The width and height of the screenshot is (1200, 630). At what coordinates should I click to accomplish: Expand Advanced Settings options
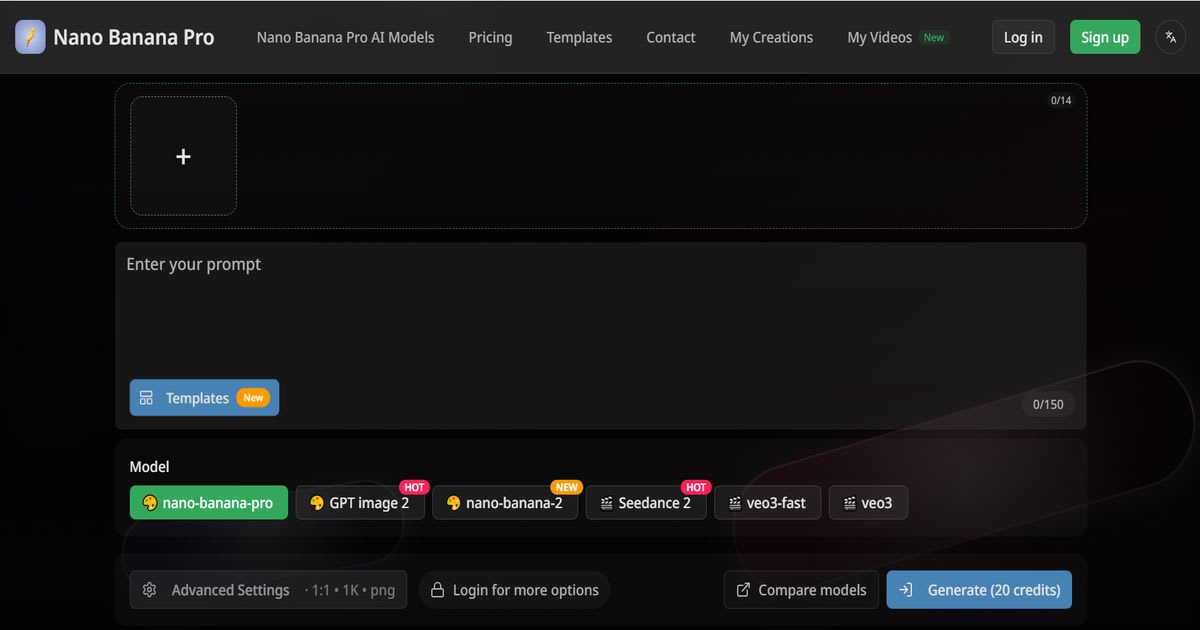pos(268,590)
